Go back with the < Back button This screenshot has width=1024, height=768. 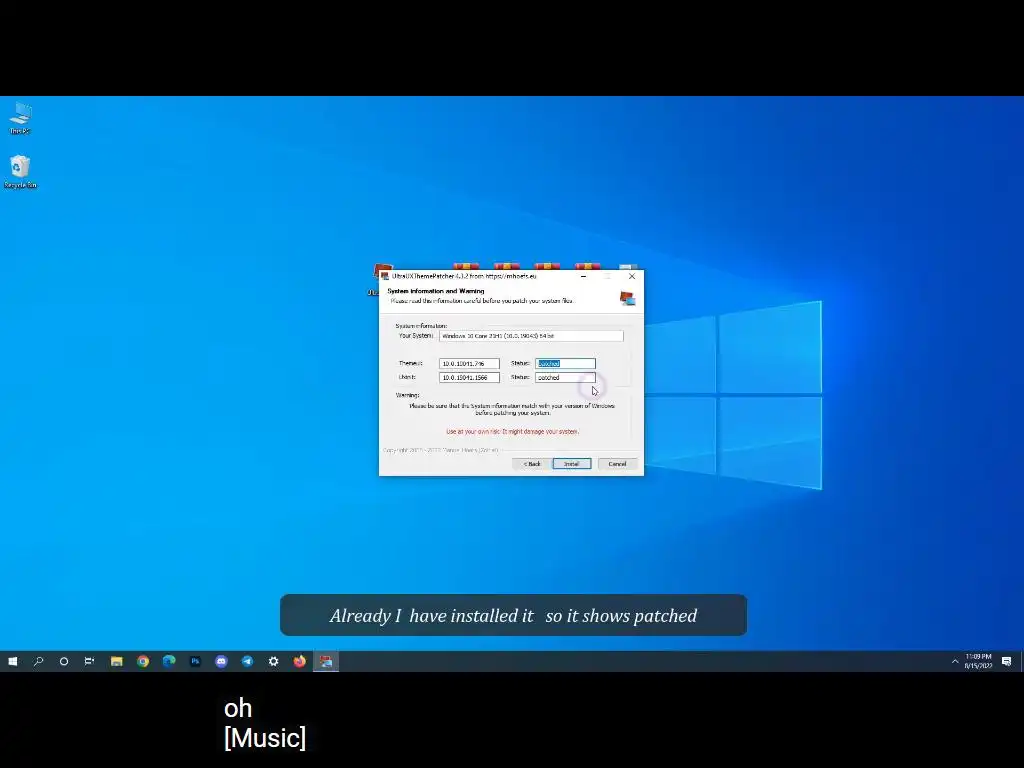532,464
